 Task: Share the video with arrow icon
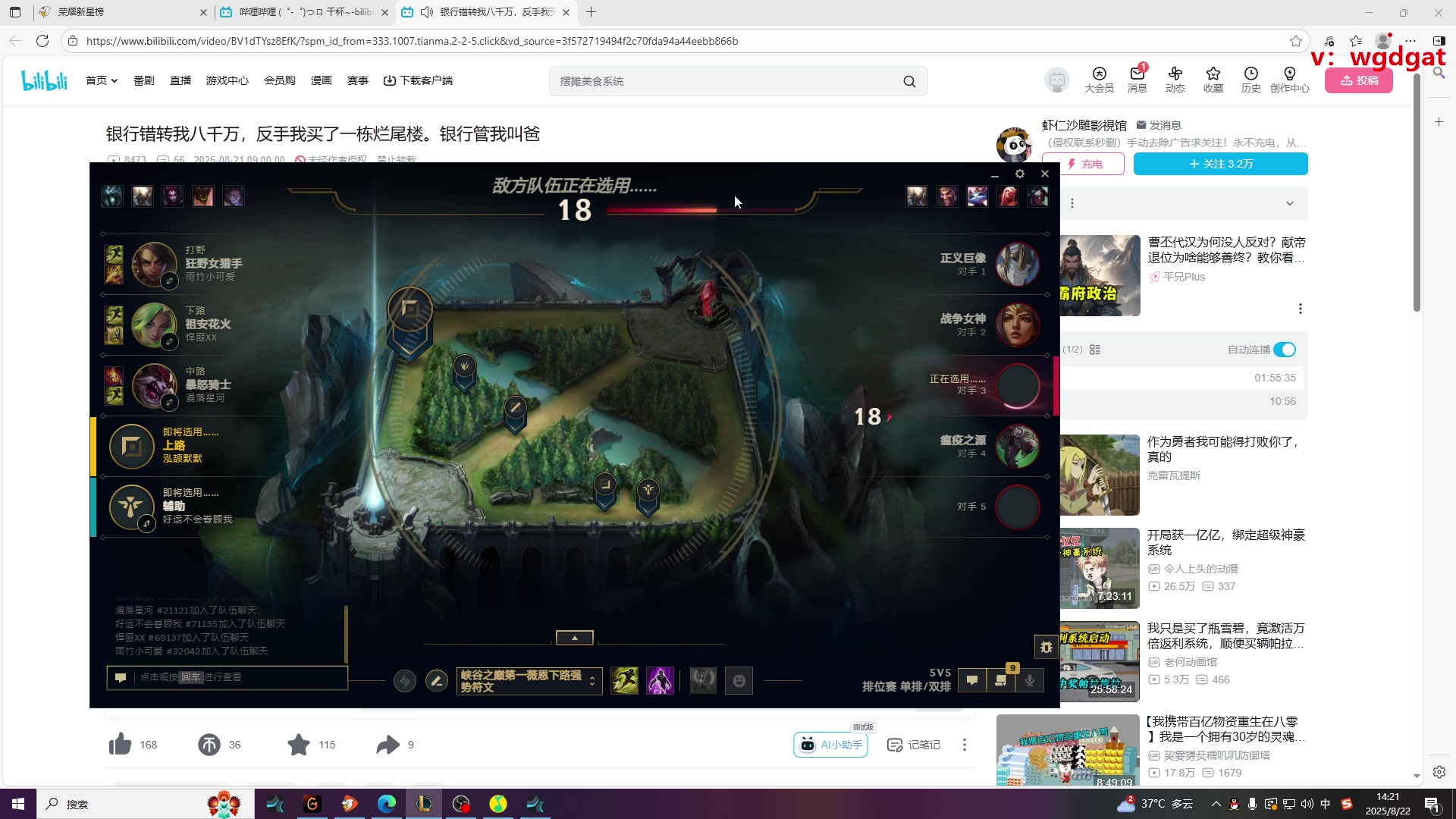point(388,745)
